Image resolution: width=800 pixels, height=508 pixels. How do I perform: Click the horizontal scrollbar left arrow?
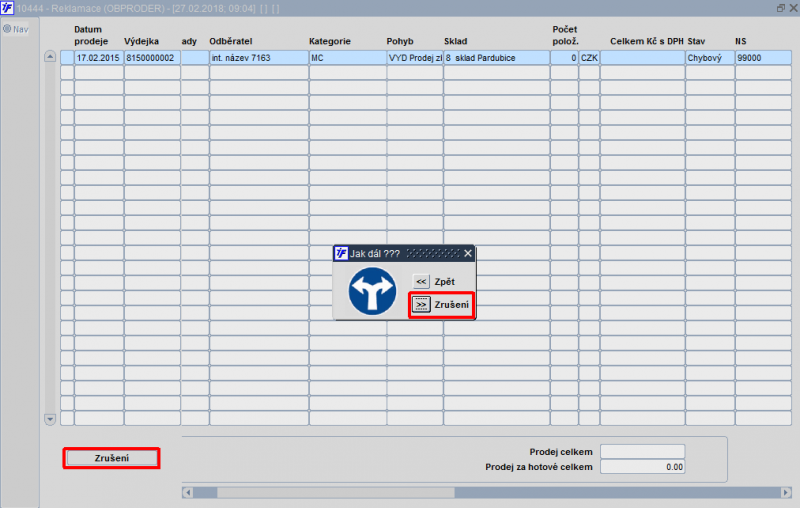pyautogui.click(x=187, y=493)
